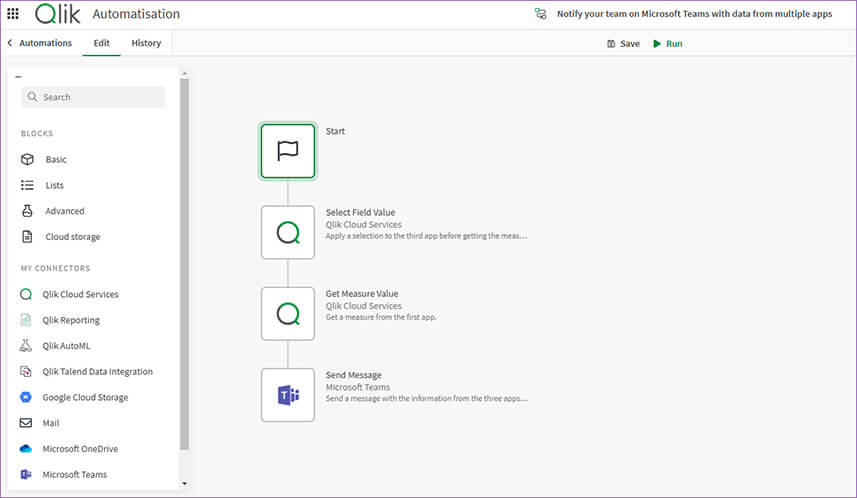The image size is (857, 498).
Task: Click the Microsoft OneDrive cloud icon
Action: pyautogui.click(x=26, y=449)
